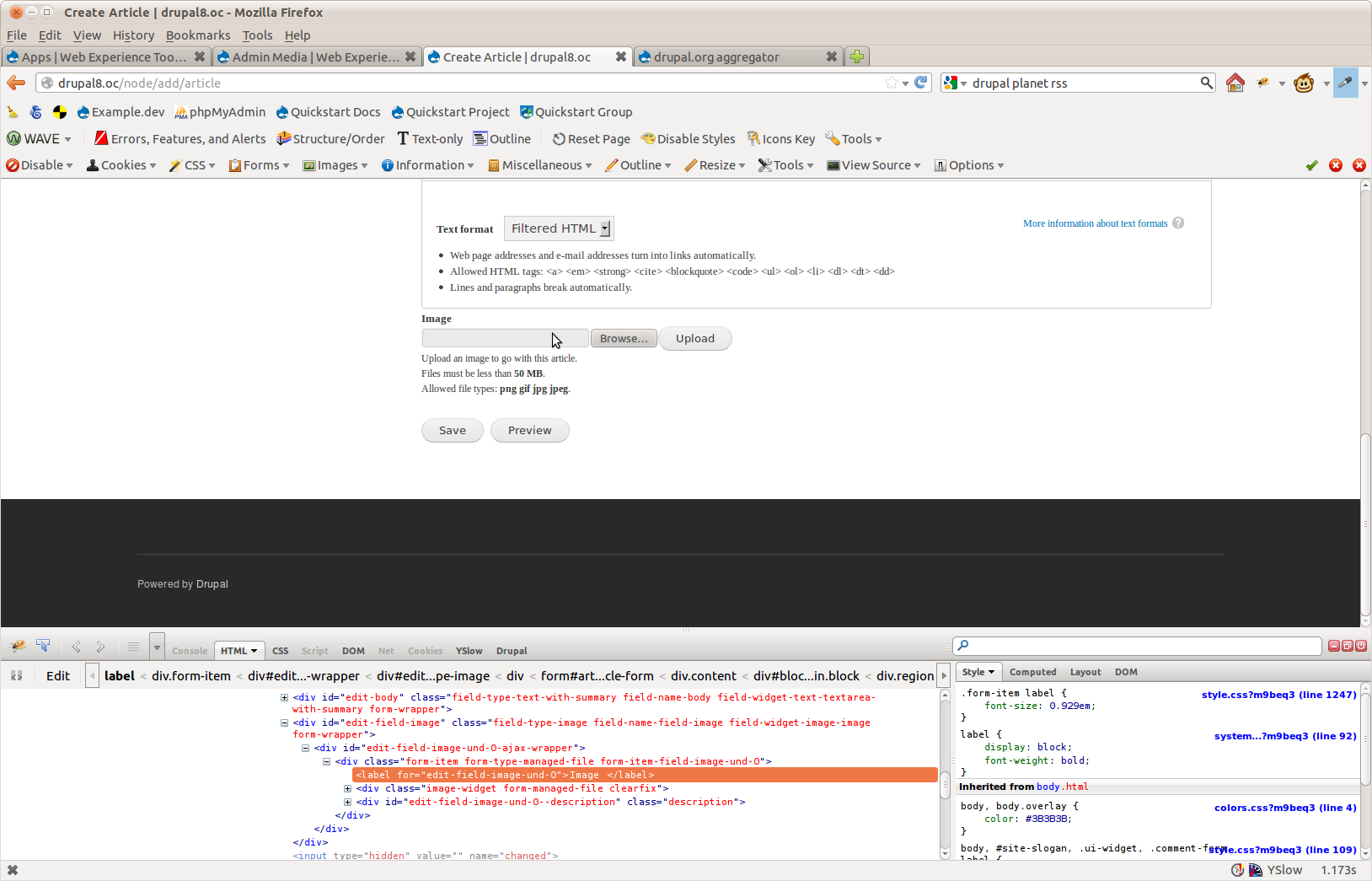Toggle WAVE Text-only view
Screen dimensions: 1372x881
tap(430, 139)
